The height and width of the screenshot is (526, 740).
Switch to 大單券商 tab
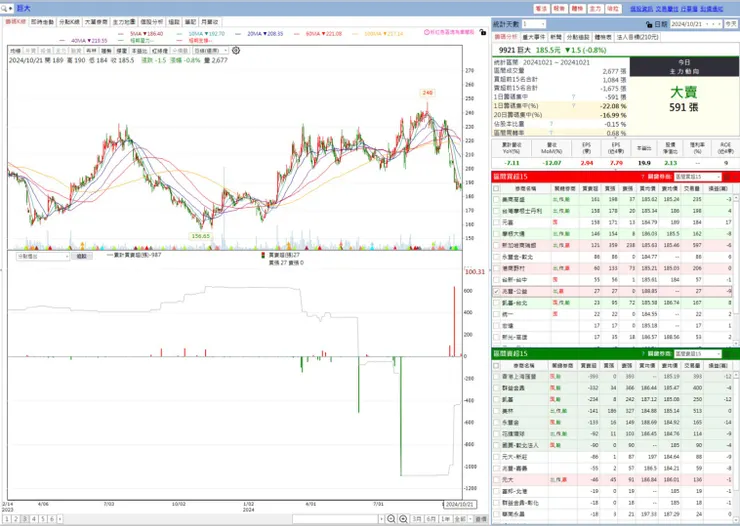[x=96, y=22]
